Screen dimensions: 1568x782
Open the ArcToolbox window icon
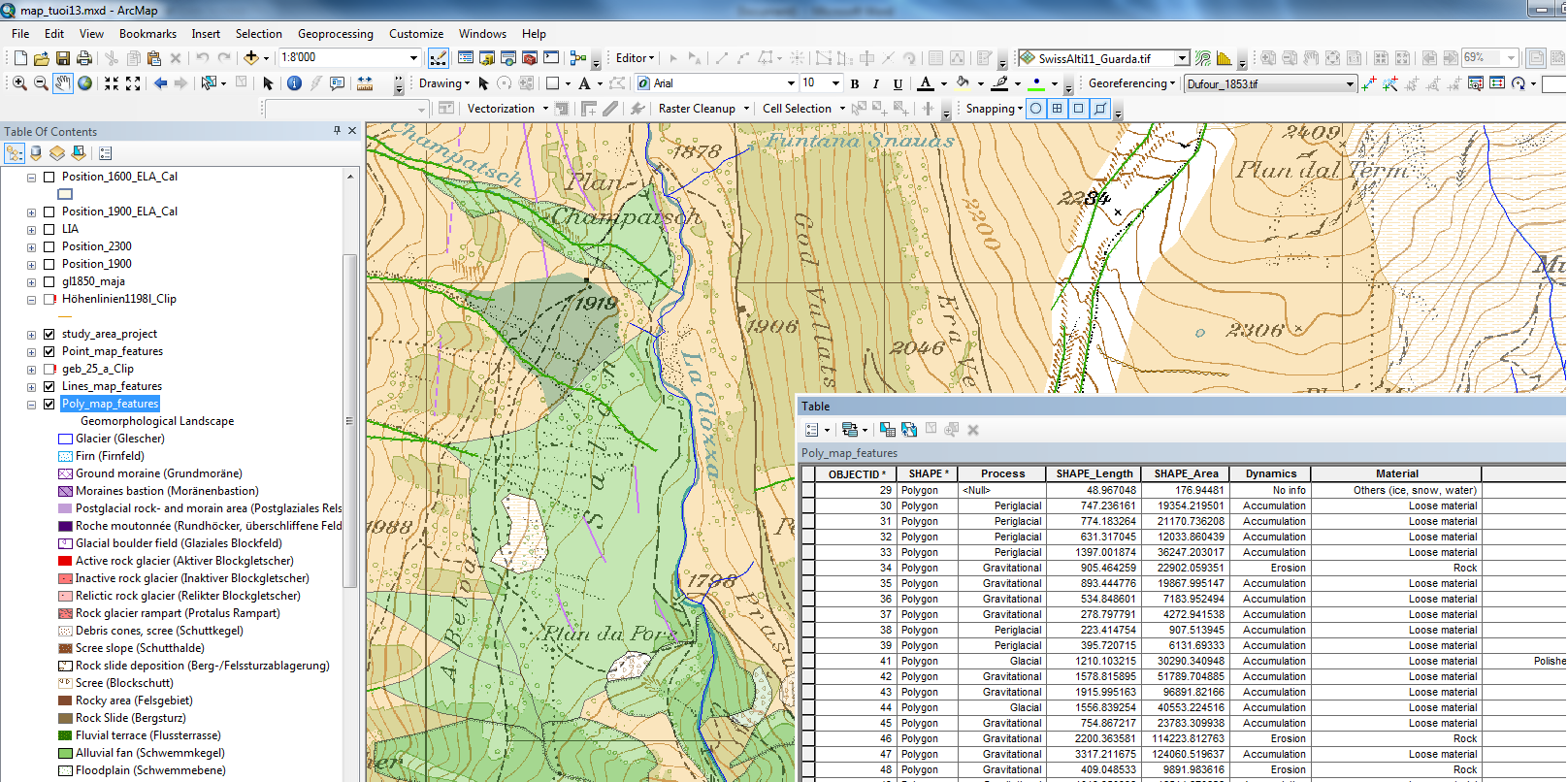pos(530,58)
